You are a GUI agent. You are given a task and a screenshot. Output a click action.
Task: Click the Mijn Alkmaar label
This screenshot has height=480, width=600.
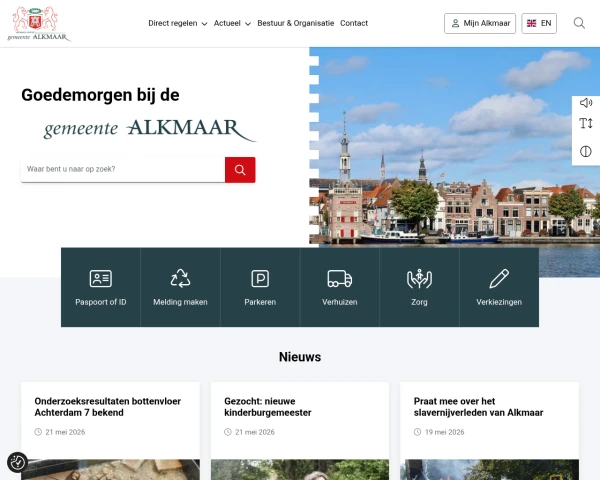click(487, 23)
